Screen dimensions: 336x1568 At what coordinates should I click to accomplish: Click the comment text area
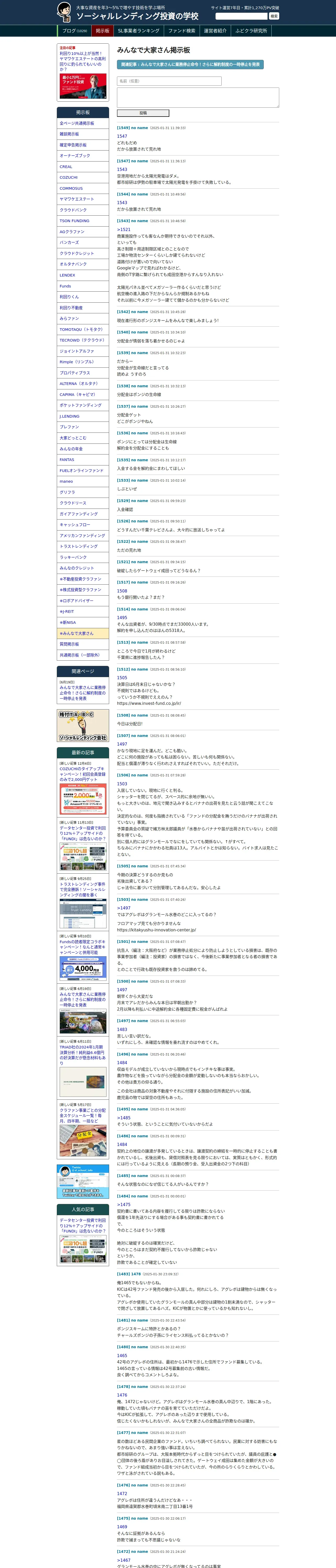(x=198, y=97)
